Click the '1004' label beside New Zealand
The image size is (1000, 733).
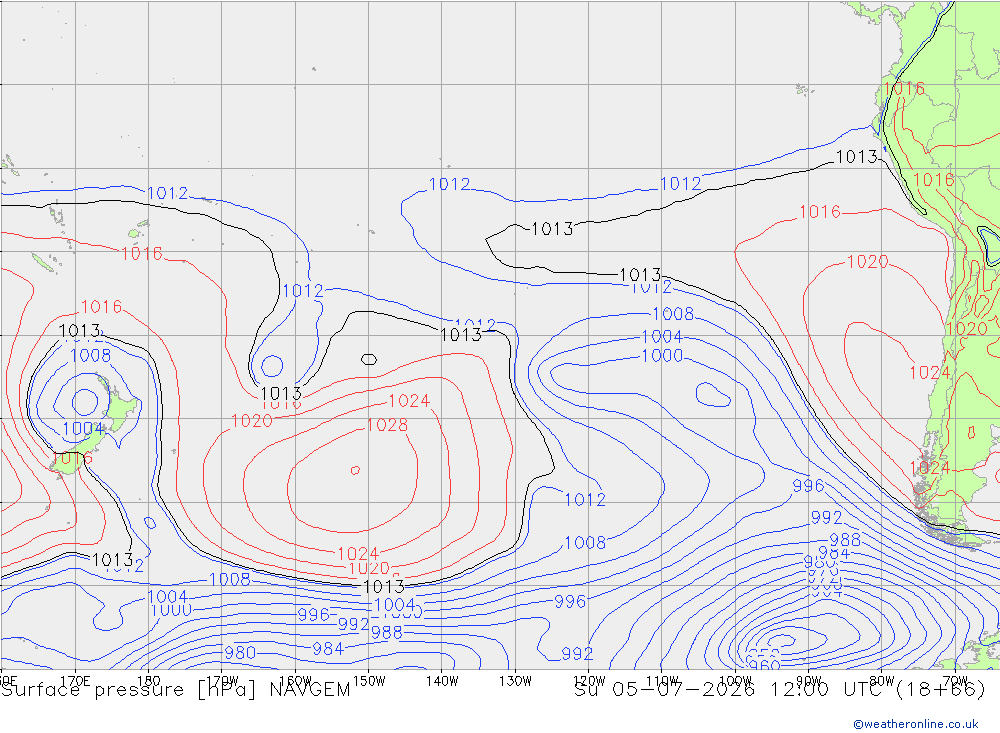coord(83,428)
